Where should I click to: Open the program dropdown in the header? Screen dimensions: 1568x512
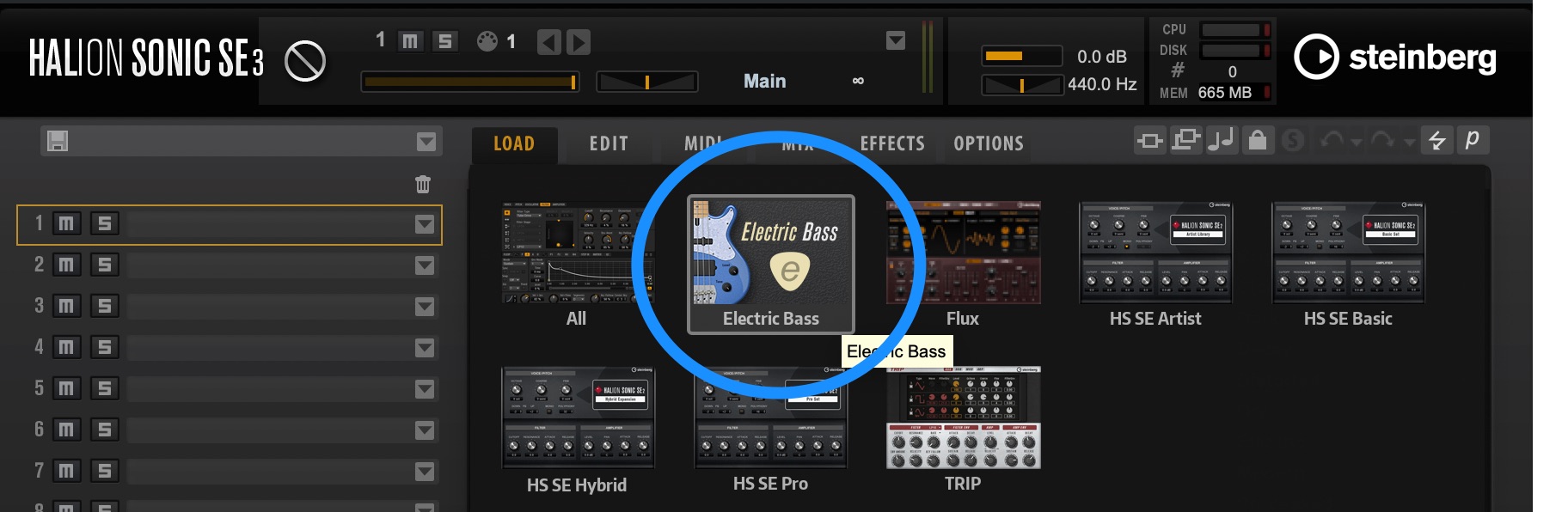896,41
